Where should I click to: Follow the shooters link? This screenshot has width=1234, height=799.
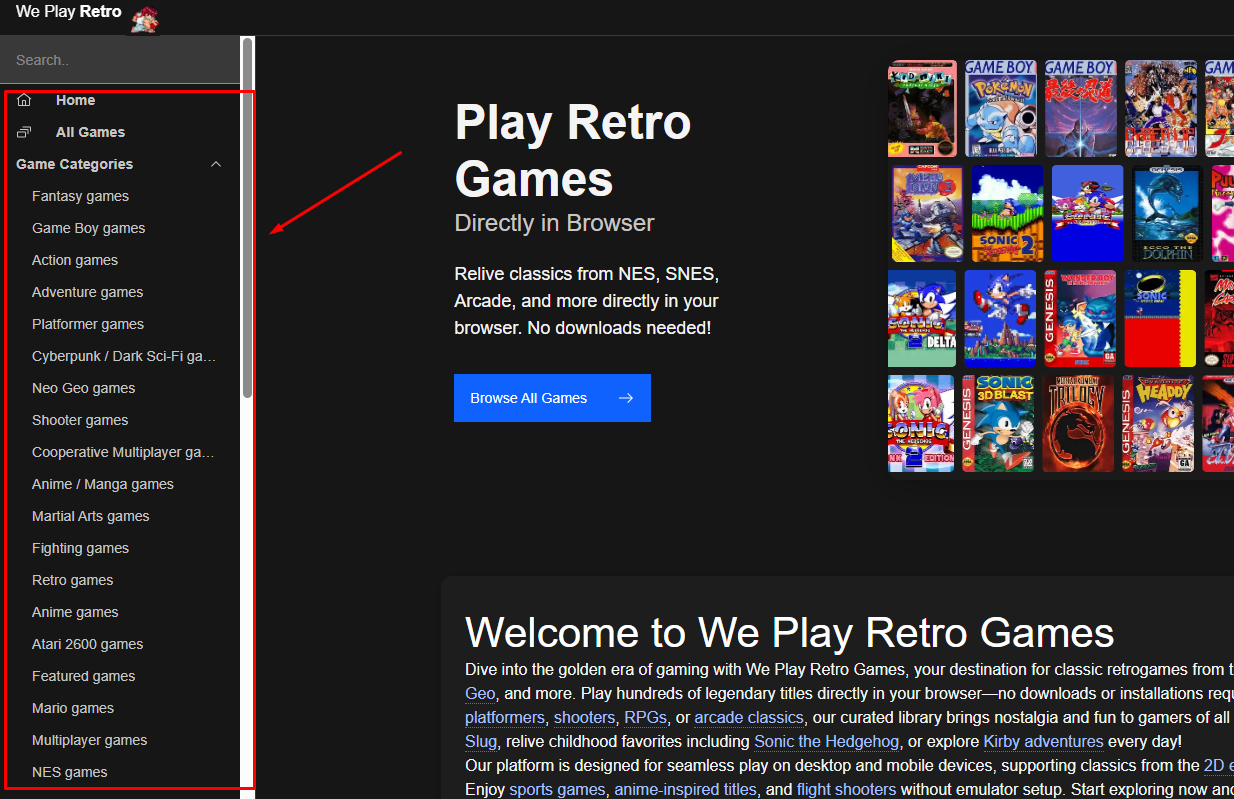[x=584, y=718]
